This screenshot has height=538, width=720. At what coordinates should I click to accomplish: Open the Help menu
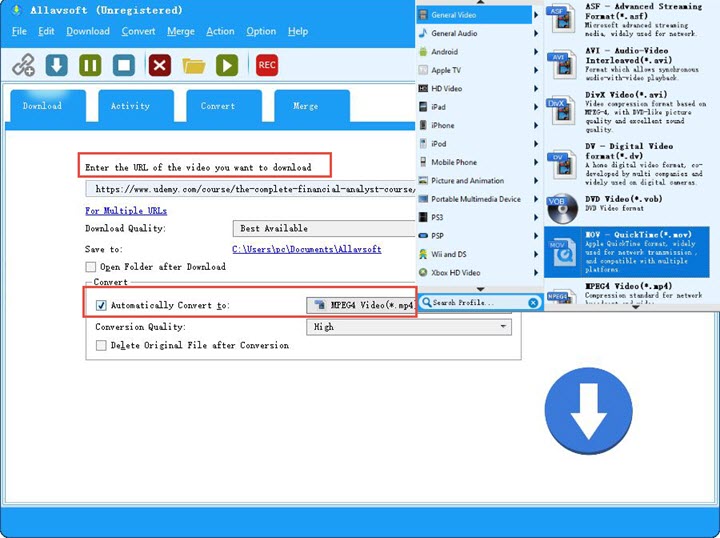click(298, 31)
